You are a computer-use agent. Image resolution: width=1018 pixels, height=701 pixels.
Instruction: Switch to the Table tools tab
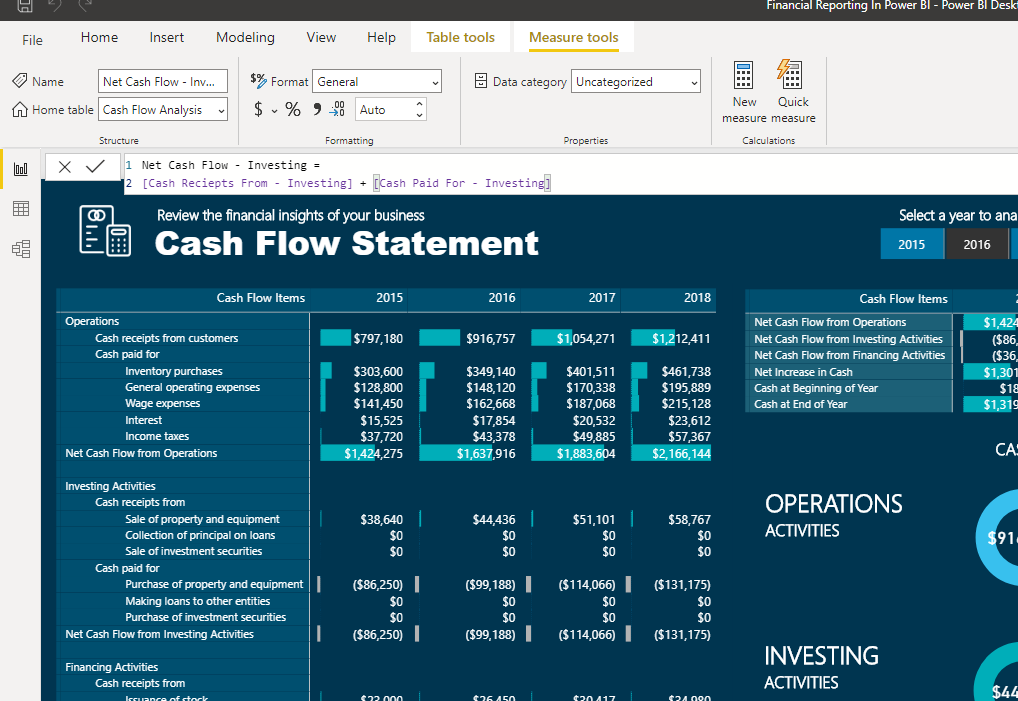click(460, 38)
